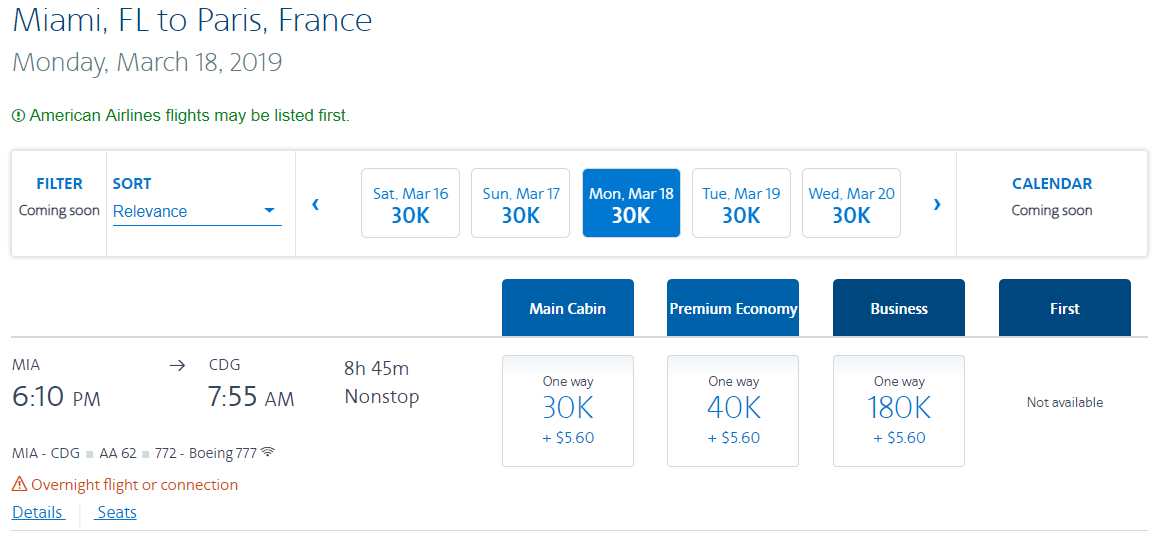Click the Wi-Fi icon beside Boeing 777
The height and width of the screenshot is (540, 1156).
268,452
